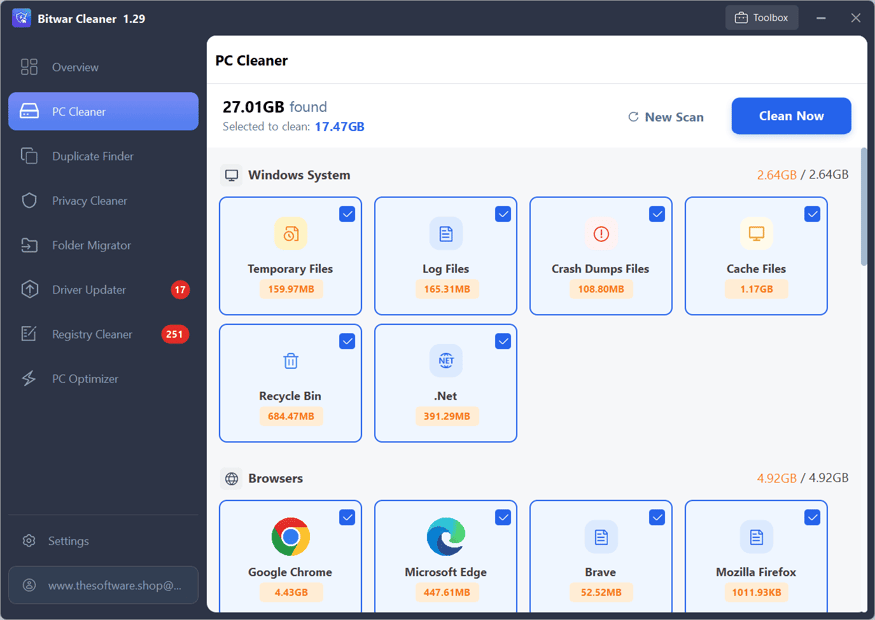Click the registry issues badge showing 251
This screenshot has width=875, height=620.
tap(175, 334)
